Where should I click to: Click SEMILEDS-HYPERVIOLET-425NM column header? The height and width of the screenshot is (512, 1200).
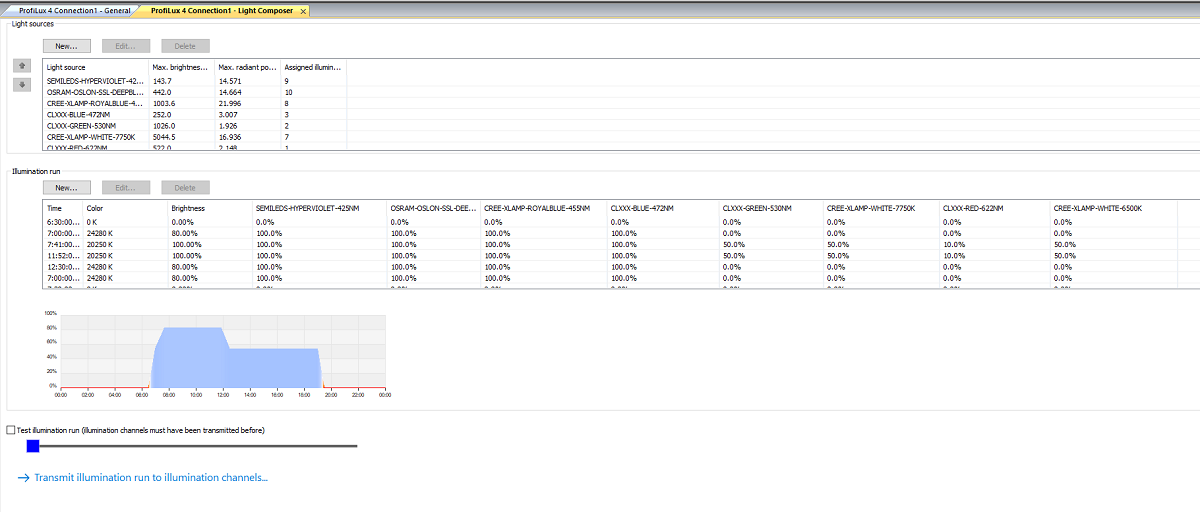(321, 208)
